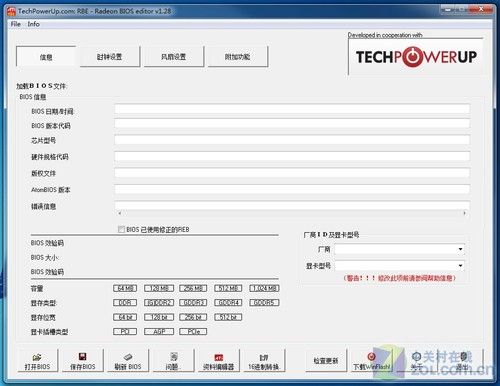
Task: Click the 128 bit bus width indicator
Action: coord(159,317)
